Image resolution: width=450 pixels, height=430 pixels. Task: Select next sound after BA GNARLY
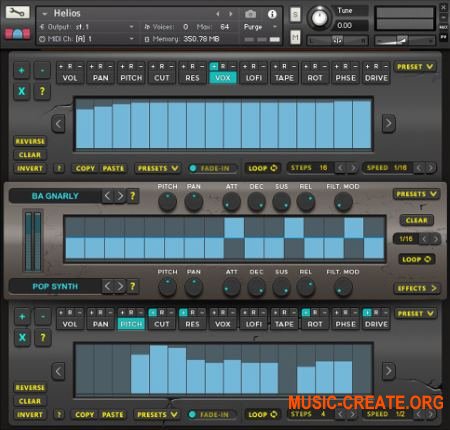(120, 196)
